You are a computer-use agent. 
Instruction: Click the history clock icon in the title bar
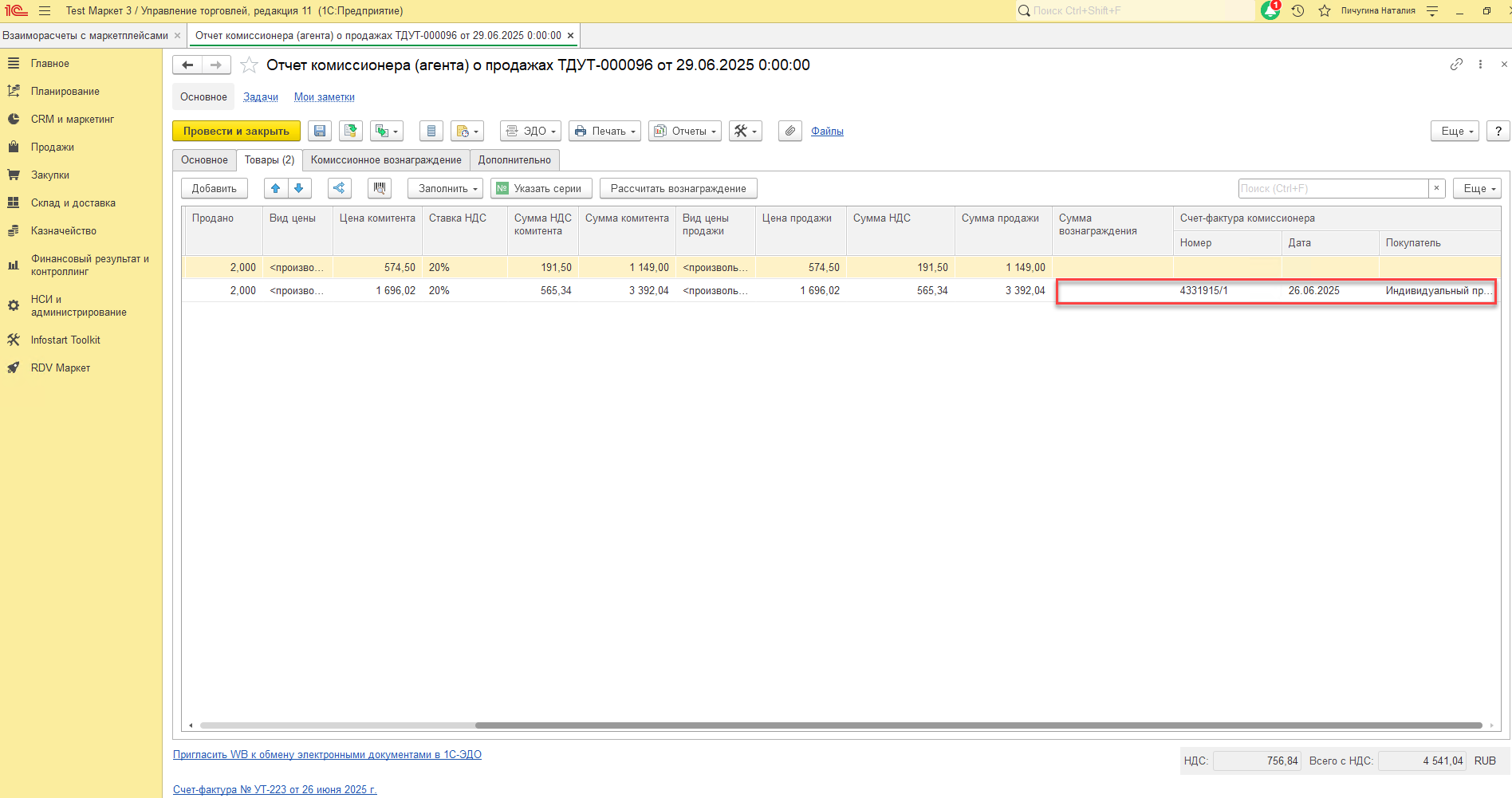click(1298, 11)
